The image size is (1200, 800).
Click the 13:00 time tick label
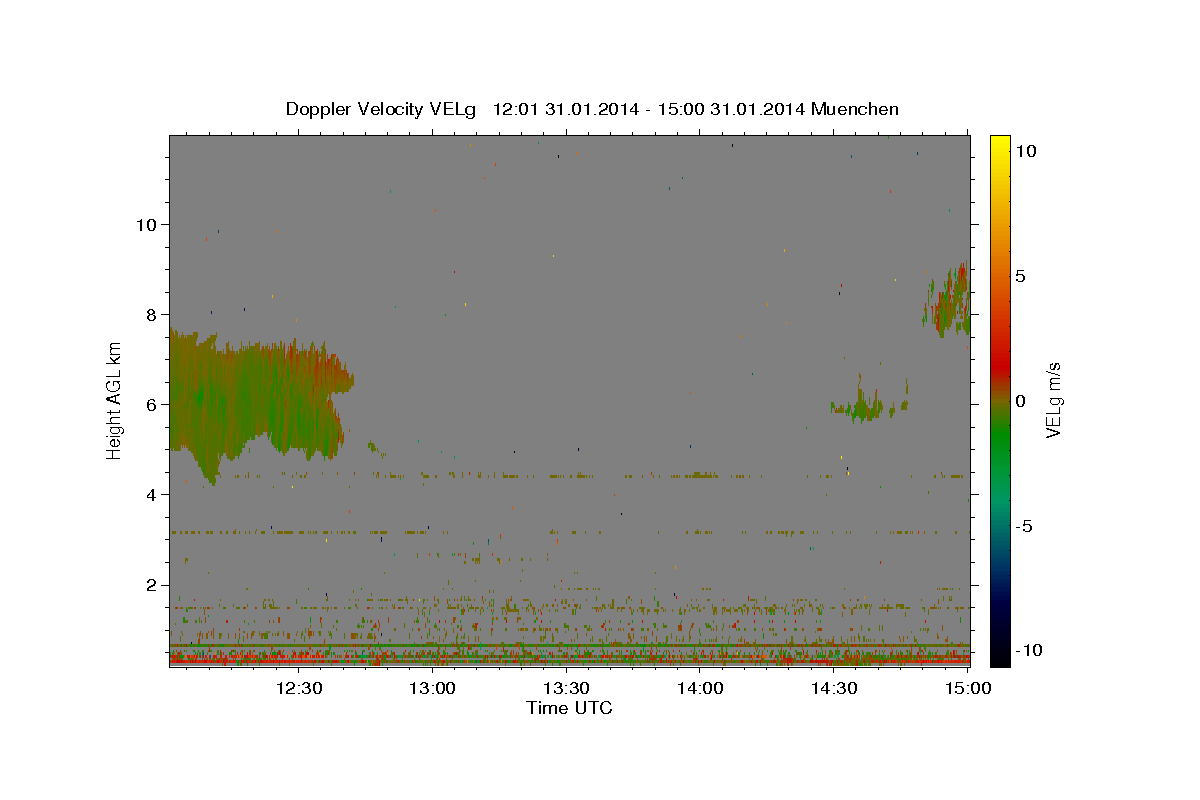[x=433, y=688]
